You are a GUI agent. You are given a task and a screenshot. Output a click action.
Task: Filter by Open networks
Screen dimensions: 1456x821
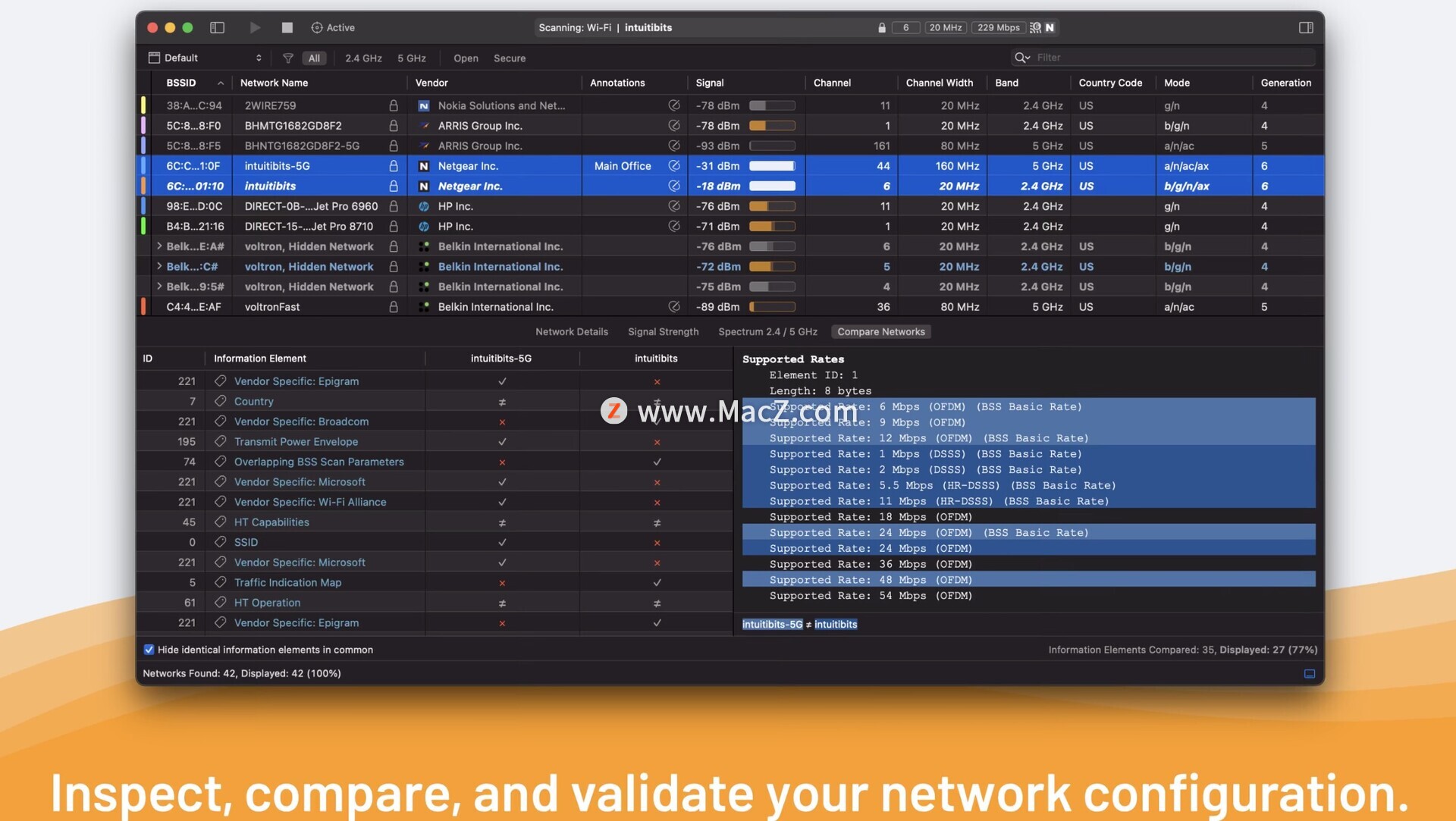466,58
